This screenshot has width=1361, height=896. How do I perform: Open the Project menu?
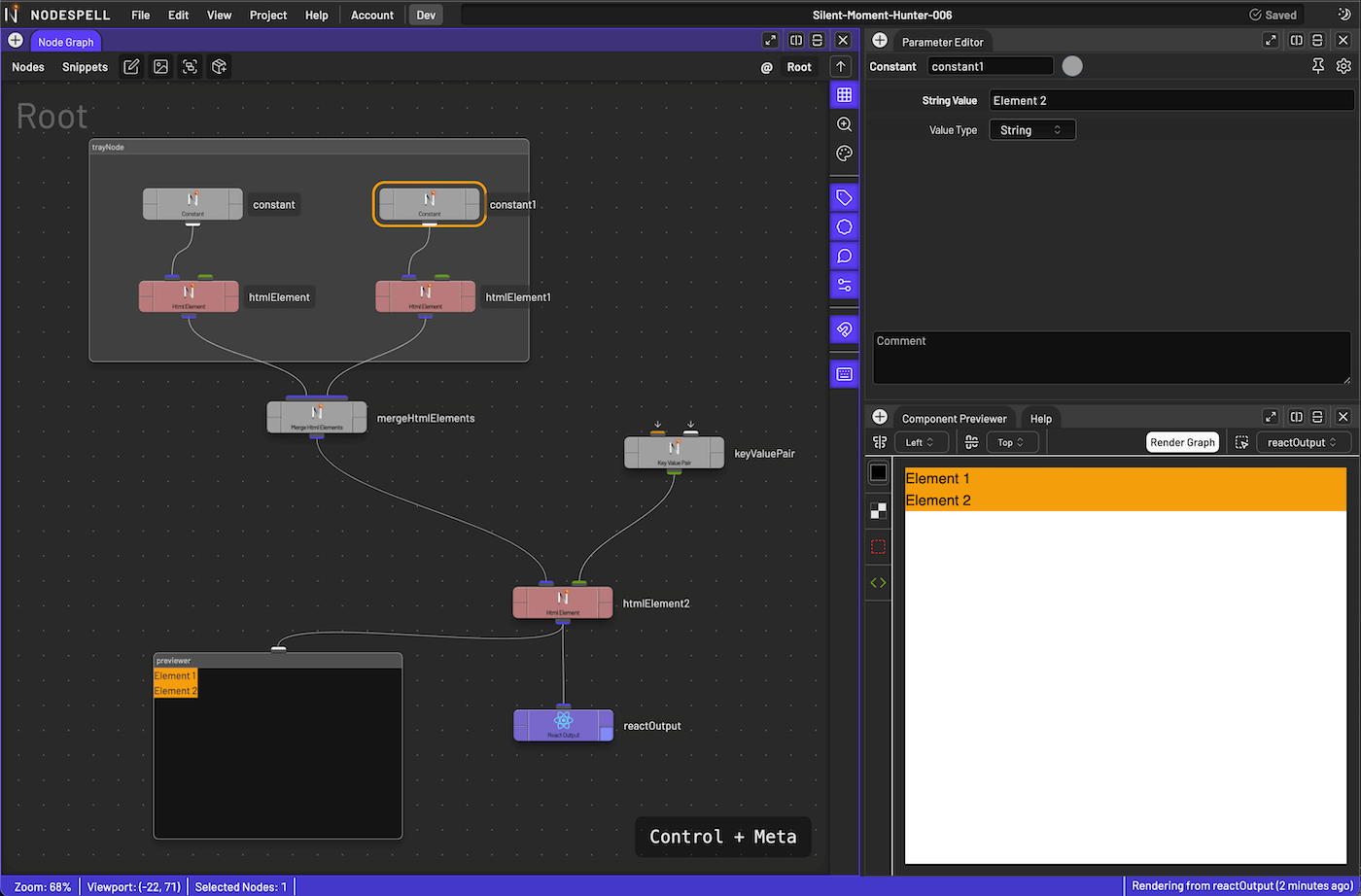268,15
